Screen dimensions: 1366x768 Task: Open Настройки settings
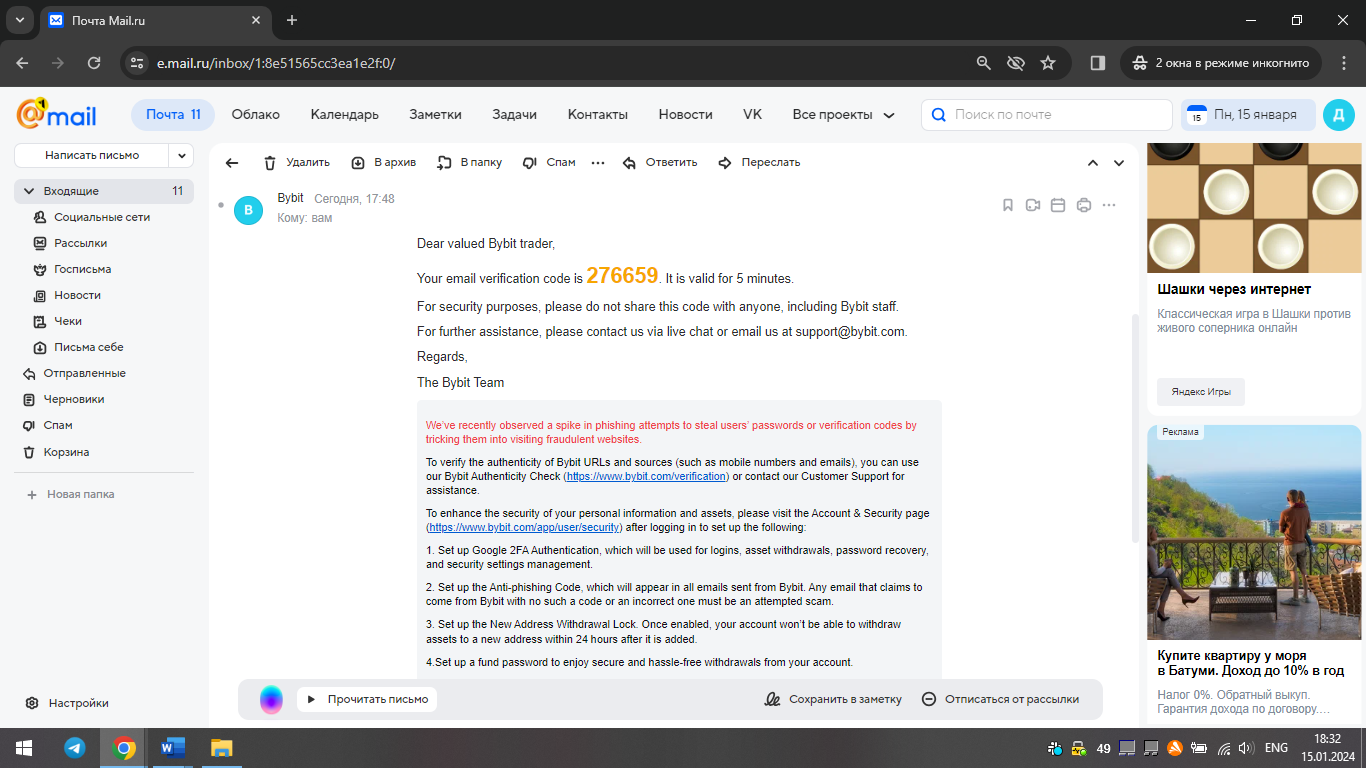coord(67,703)
